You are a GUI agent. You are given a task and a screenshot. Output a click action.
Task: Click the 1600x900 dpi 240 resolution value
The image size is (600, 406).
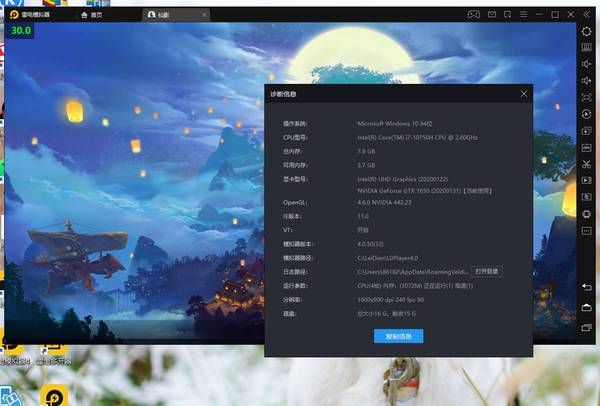(391, 300)
